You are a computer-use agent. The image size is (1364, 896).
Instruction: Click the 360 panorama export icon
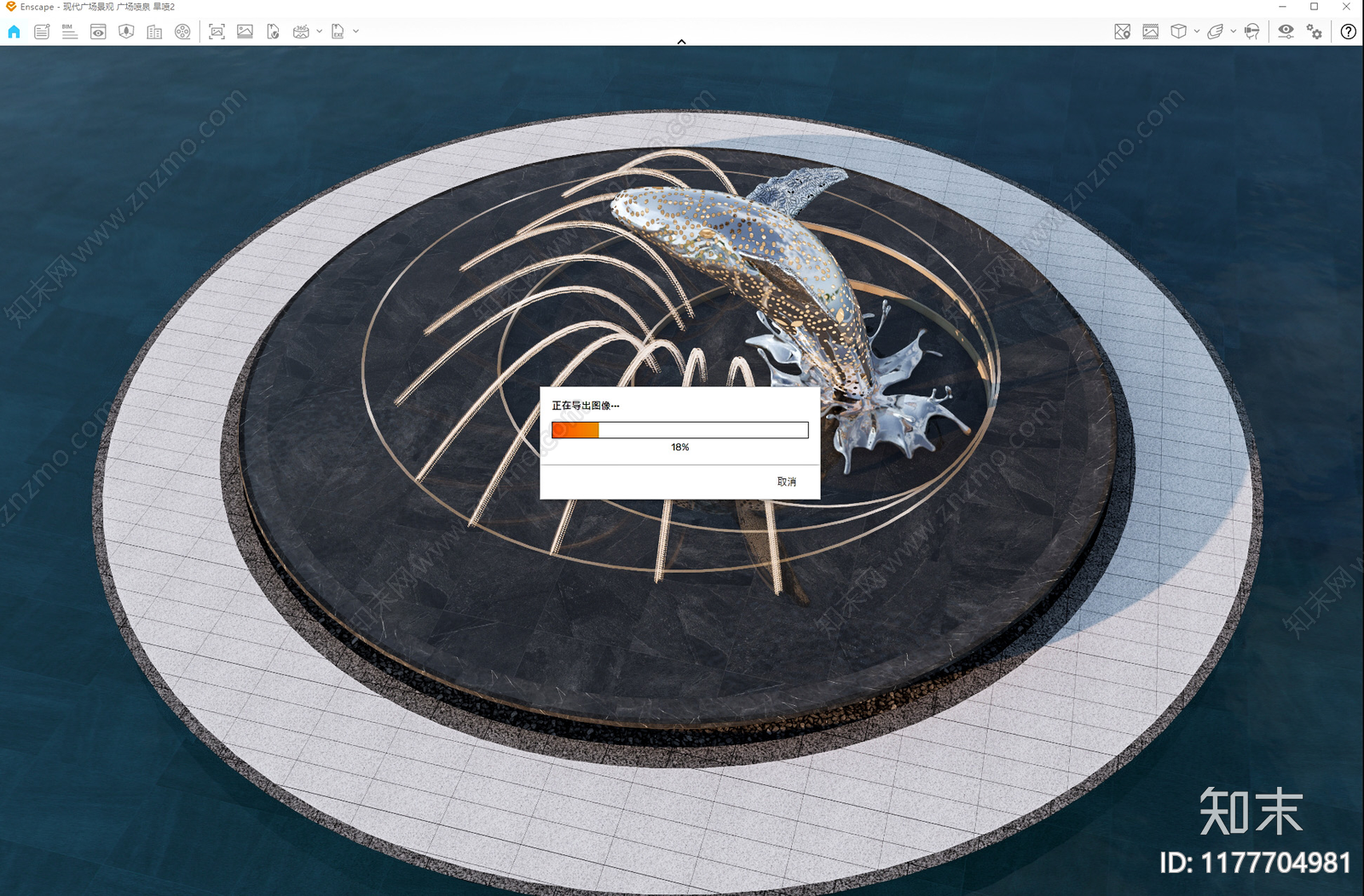301,32
